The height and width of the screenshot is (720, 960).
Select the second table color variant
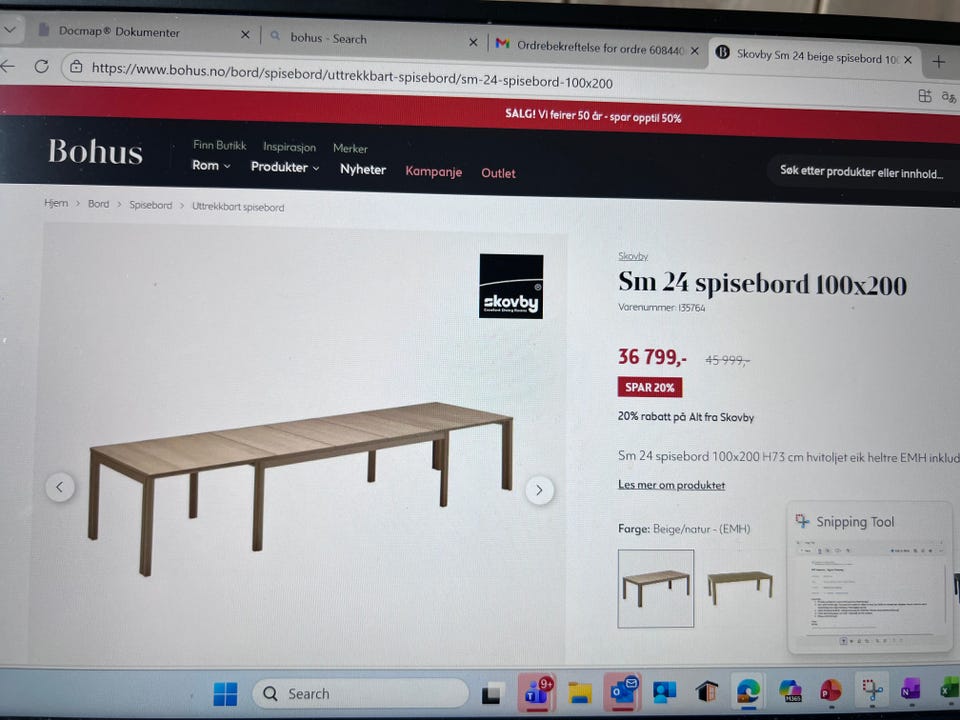[x=740, y=588]
